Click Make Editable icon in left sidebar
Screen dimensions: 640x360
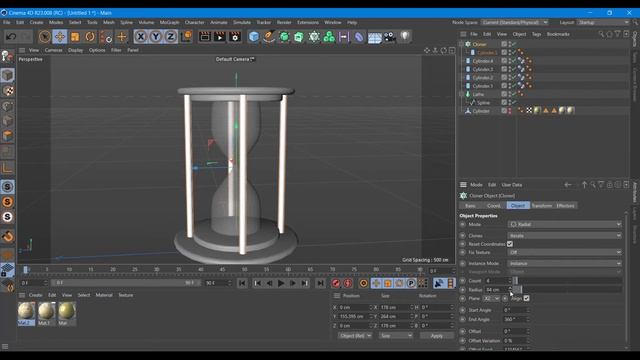coord(7,56)
